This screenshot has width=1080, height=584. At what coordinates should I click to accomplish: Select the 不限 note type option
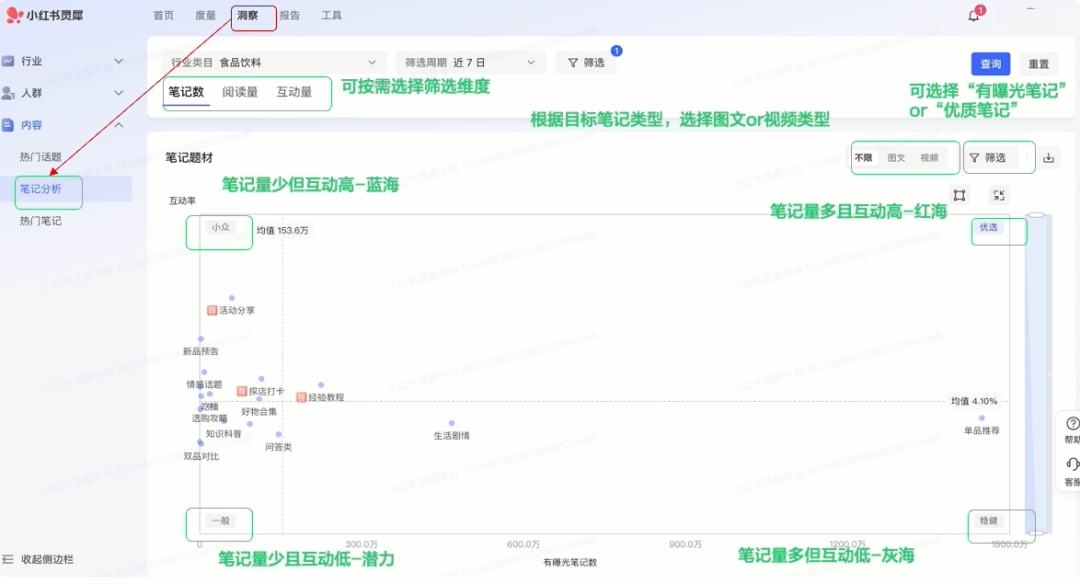[x=863, y=158]
